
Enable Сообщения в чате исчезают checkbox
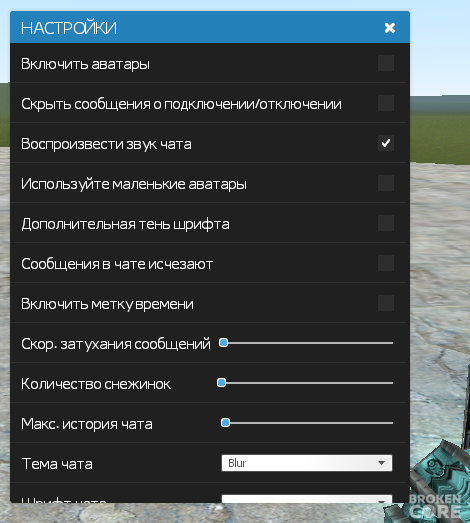386,263
